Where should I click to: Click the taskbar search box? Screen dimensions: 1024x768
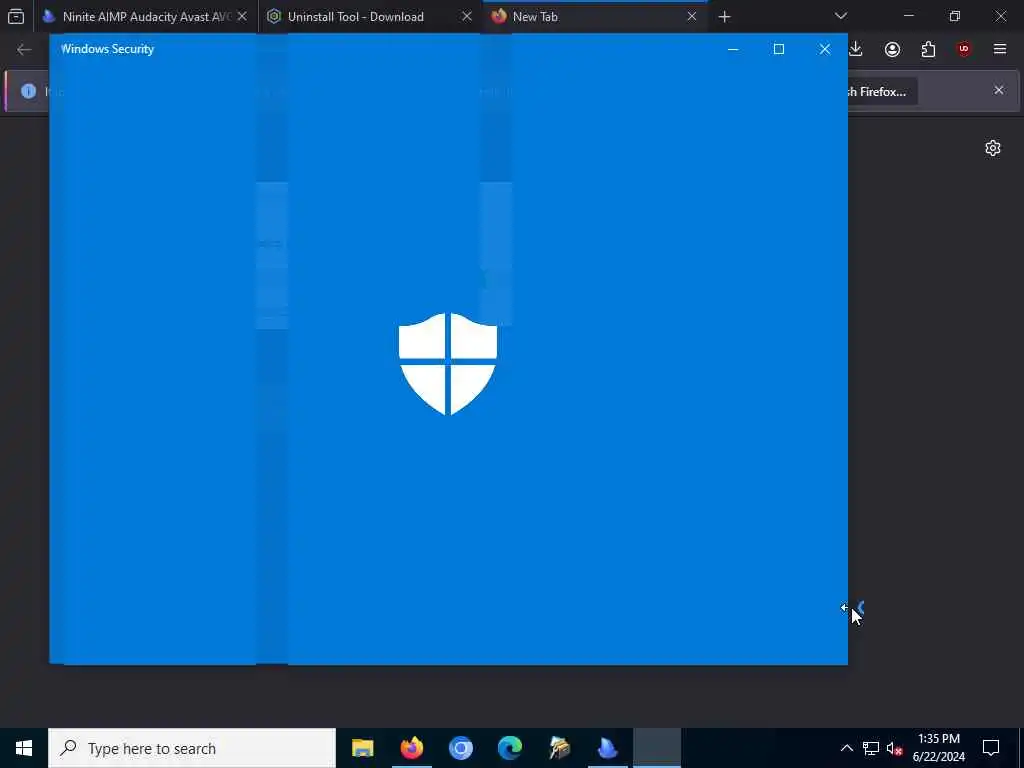[192, 748]
